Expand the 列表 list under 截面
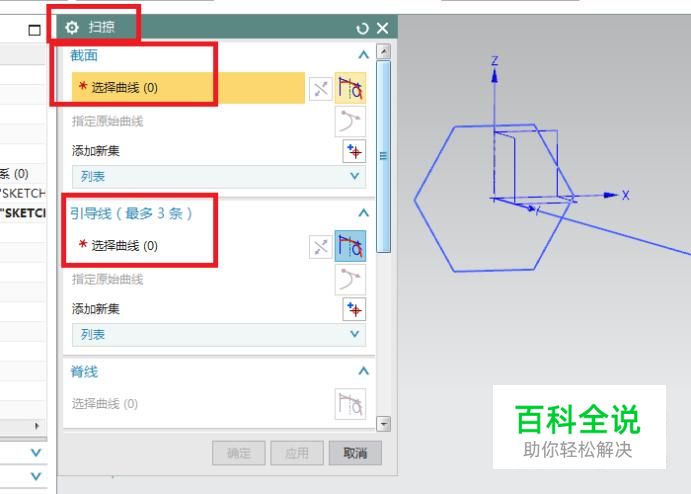The height and width of the screenshot is (494, 691). 219,177
